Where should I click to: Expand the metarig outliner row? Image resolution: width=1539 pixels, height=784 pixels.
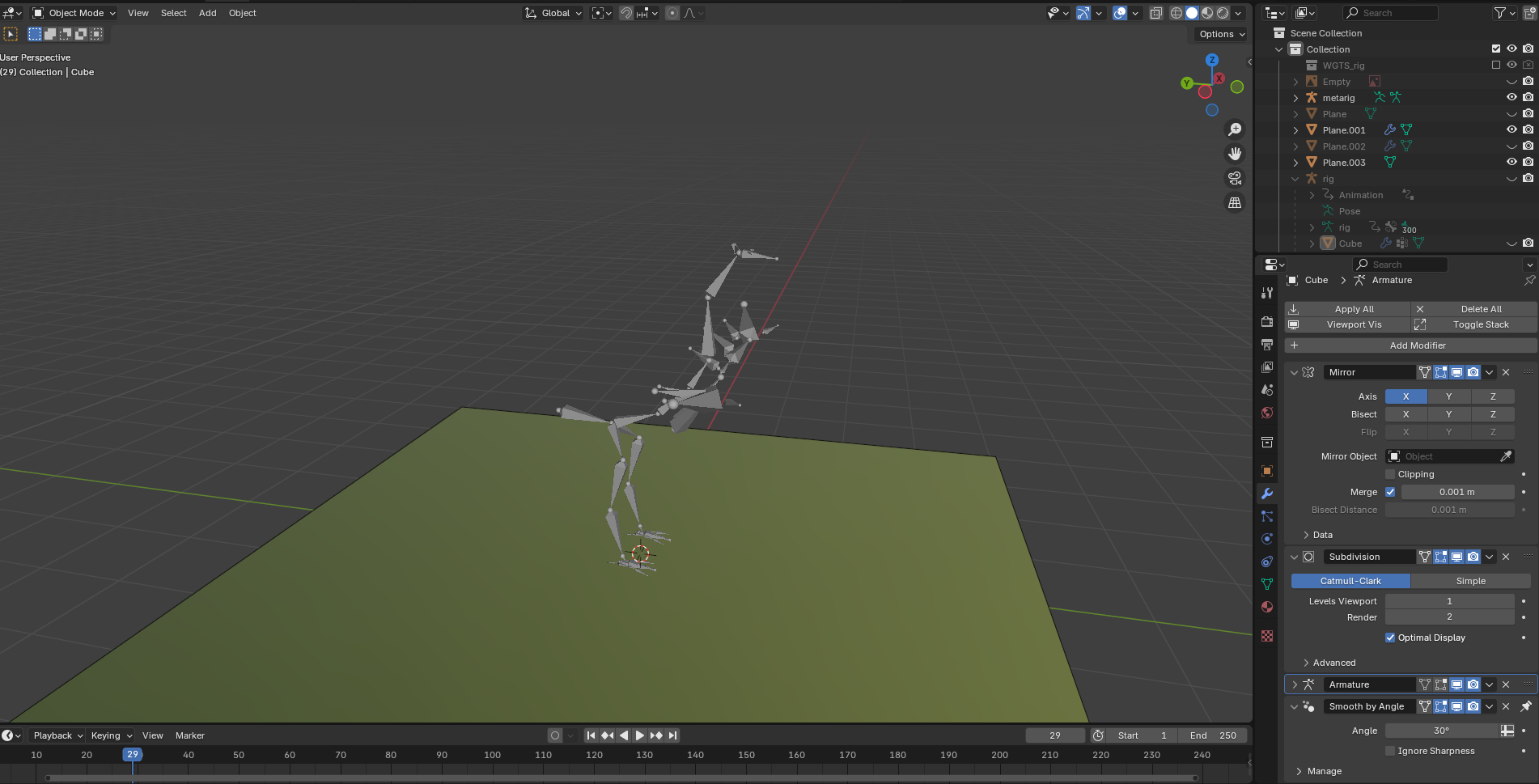1295,98
